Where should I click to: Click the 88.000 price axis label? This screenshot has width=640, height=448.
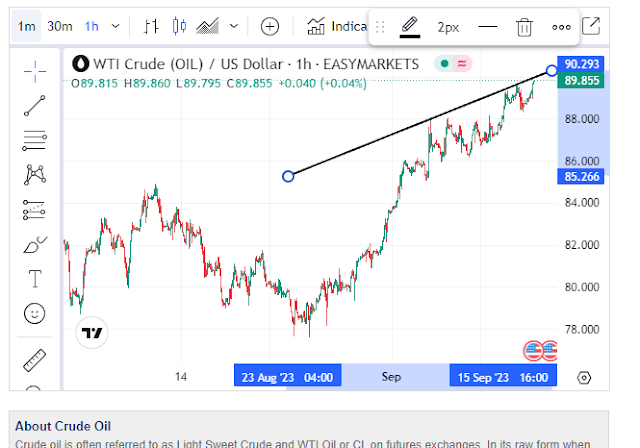coord(582,119)
